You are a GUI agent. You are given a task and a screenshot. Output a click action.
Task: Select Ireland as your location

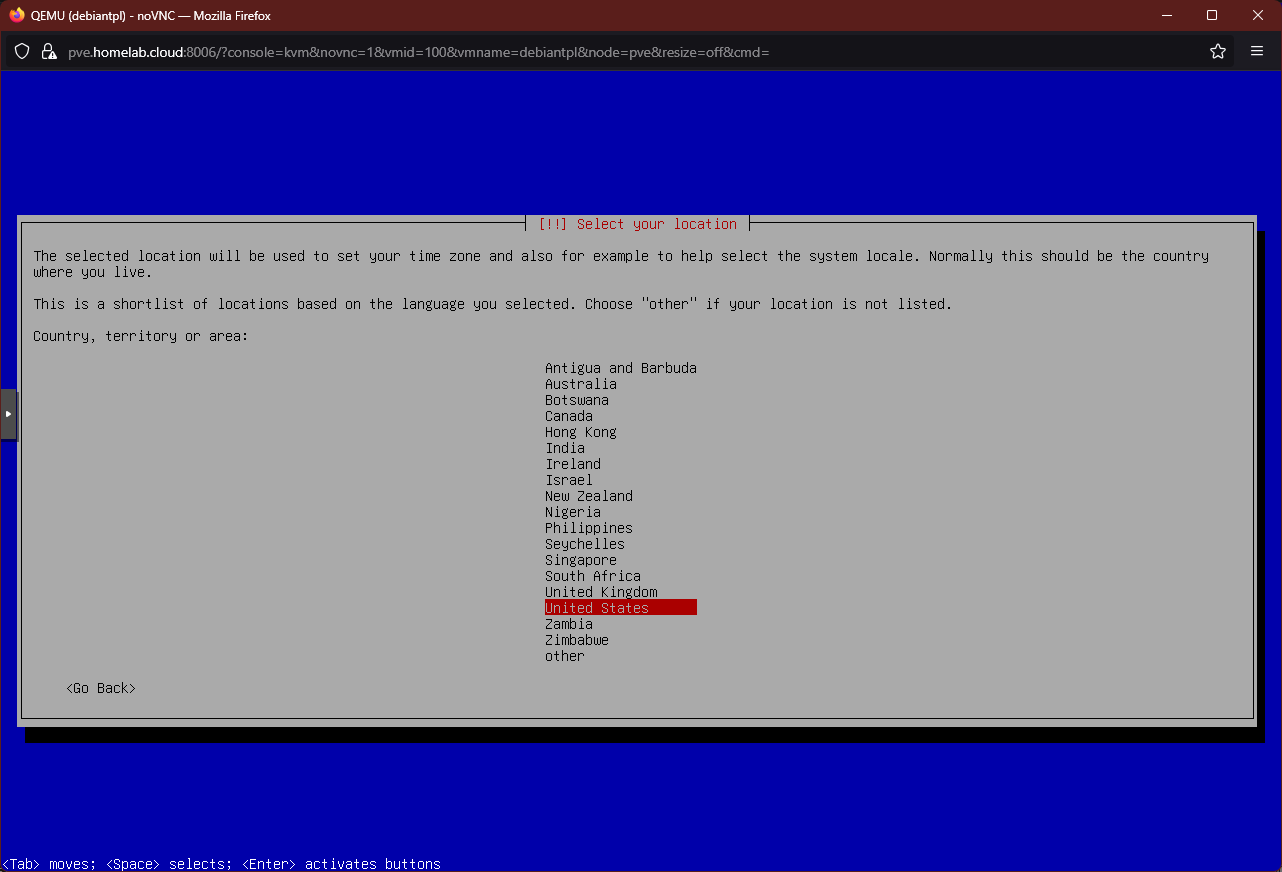572,464
